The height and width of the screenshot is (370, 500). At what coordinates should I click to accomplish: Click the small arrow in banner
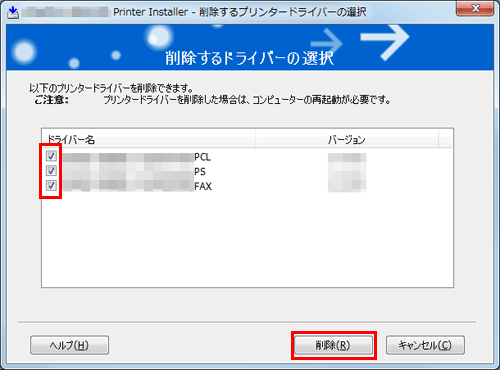coord(327,43)
